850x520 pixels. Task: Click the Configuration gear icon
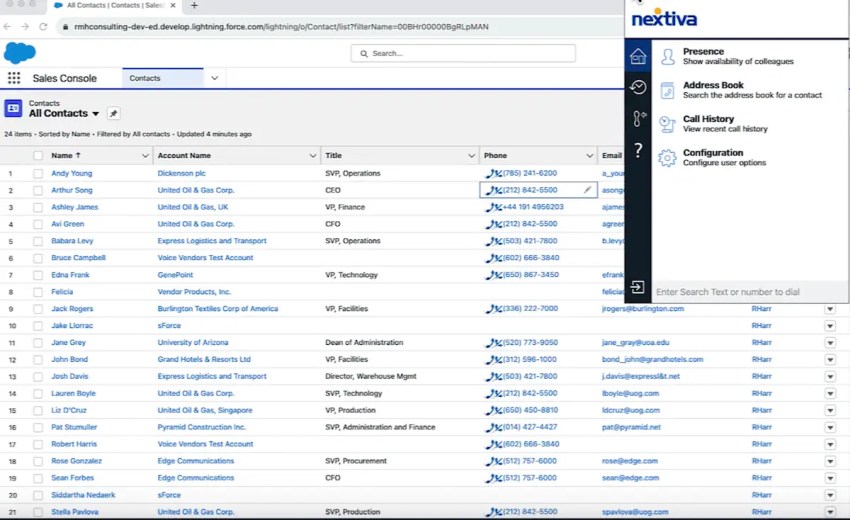point(667,158)
